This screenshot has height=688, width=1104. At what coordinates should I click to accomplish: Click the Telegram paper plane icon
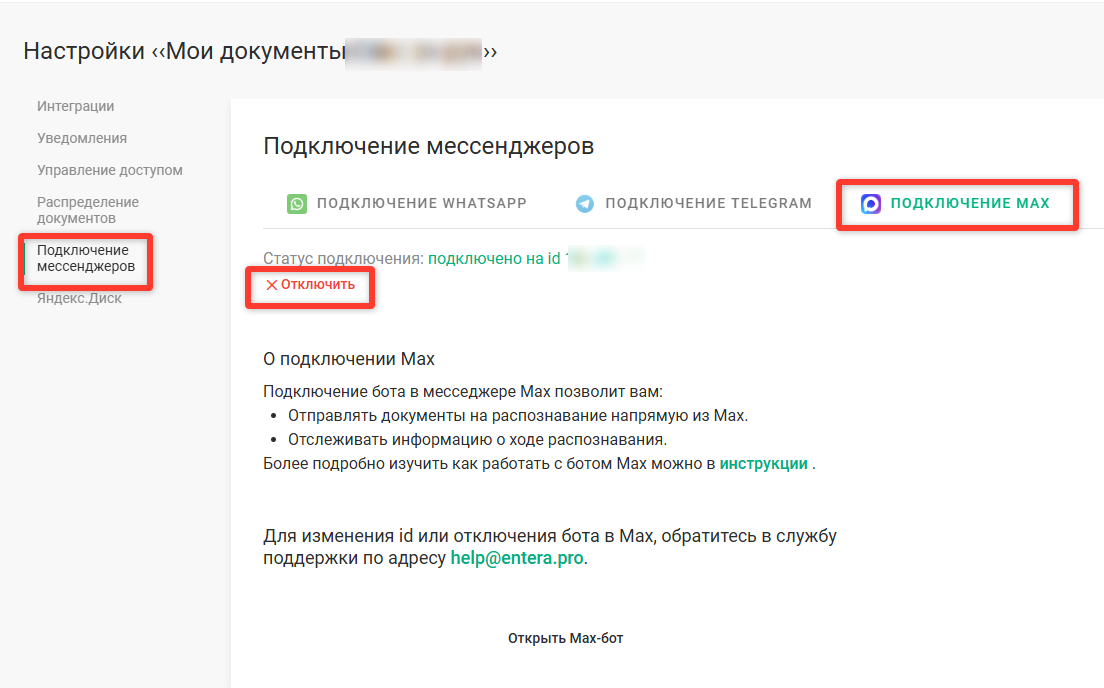(x=584, y=204)
